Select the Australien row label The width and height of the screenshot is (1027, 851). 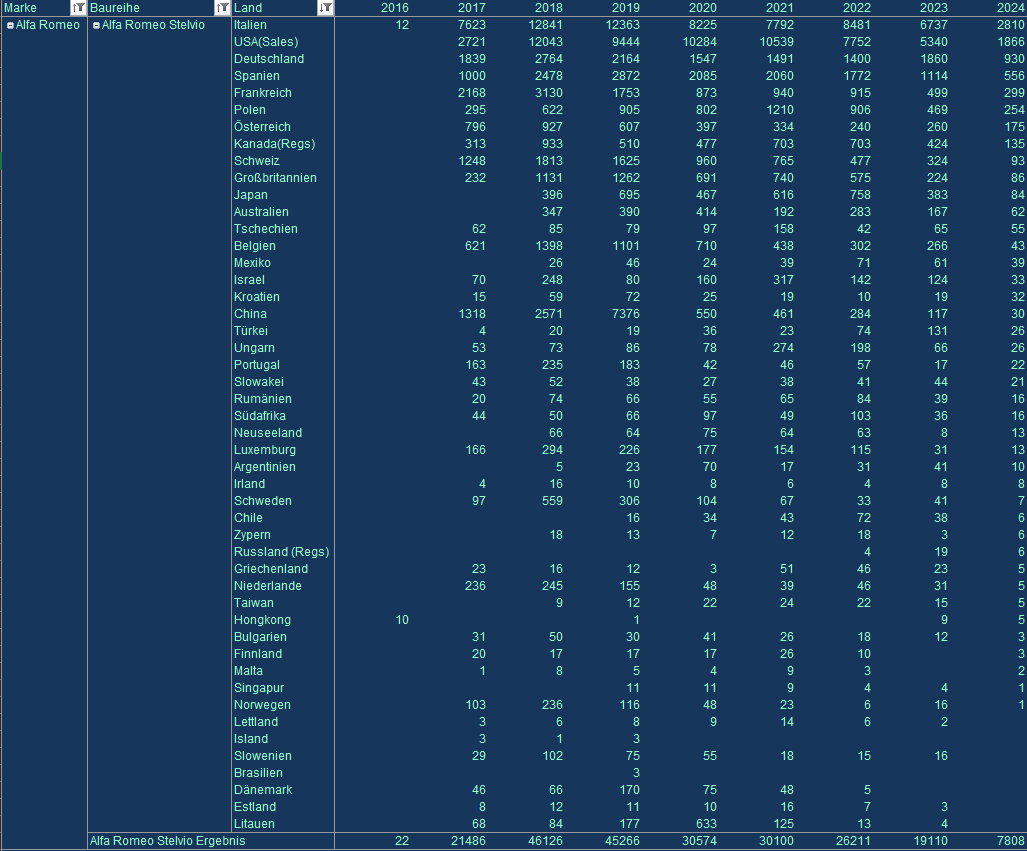point(261,212)
